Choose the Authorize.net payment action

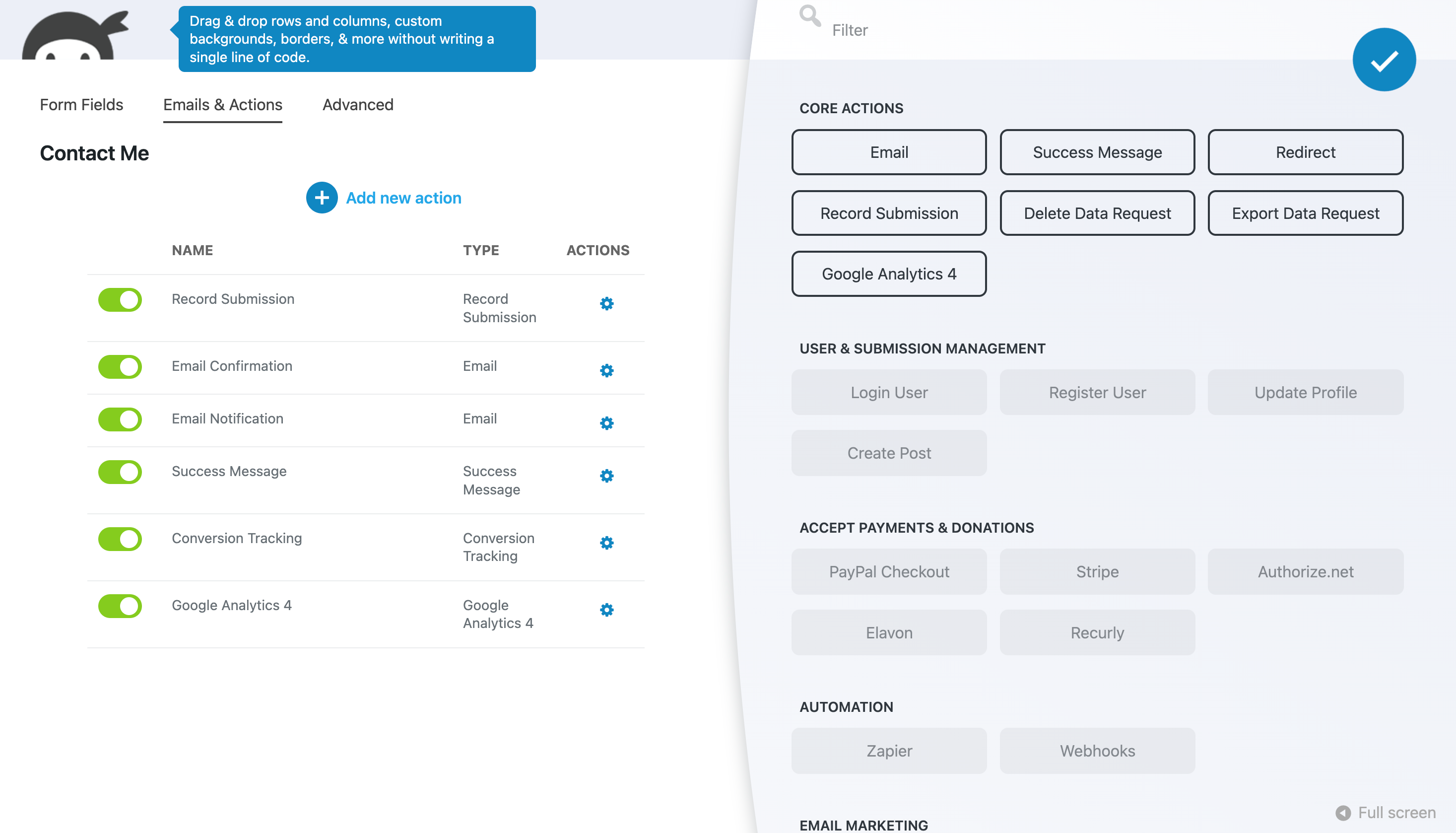pos(1305,571)
